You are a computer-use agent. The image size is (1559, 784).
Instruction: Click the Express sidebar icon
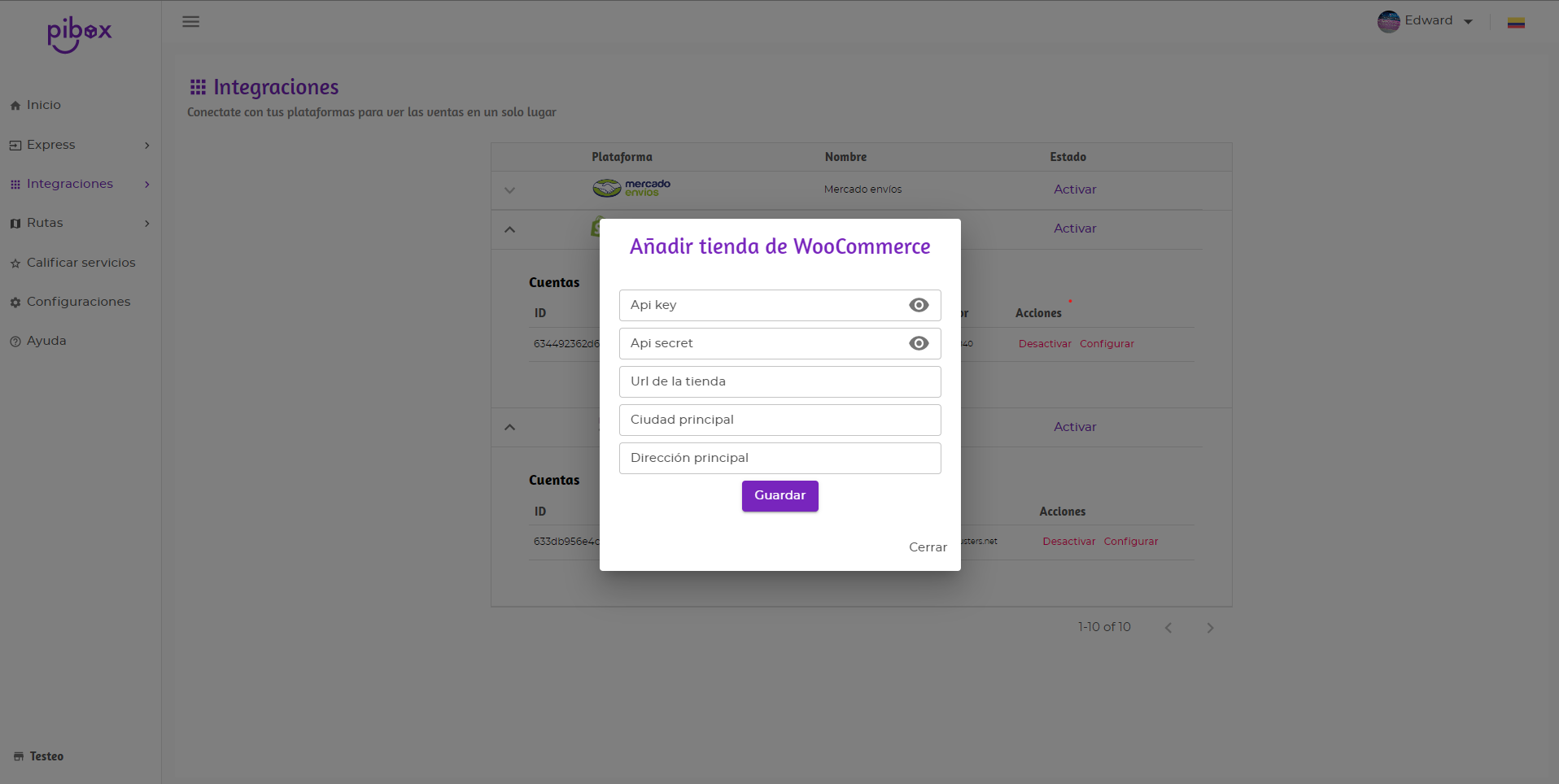[x=15, y=146]
